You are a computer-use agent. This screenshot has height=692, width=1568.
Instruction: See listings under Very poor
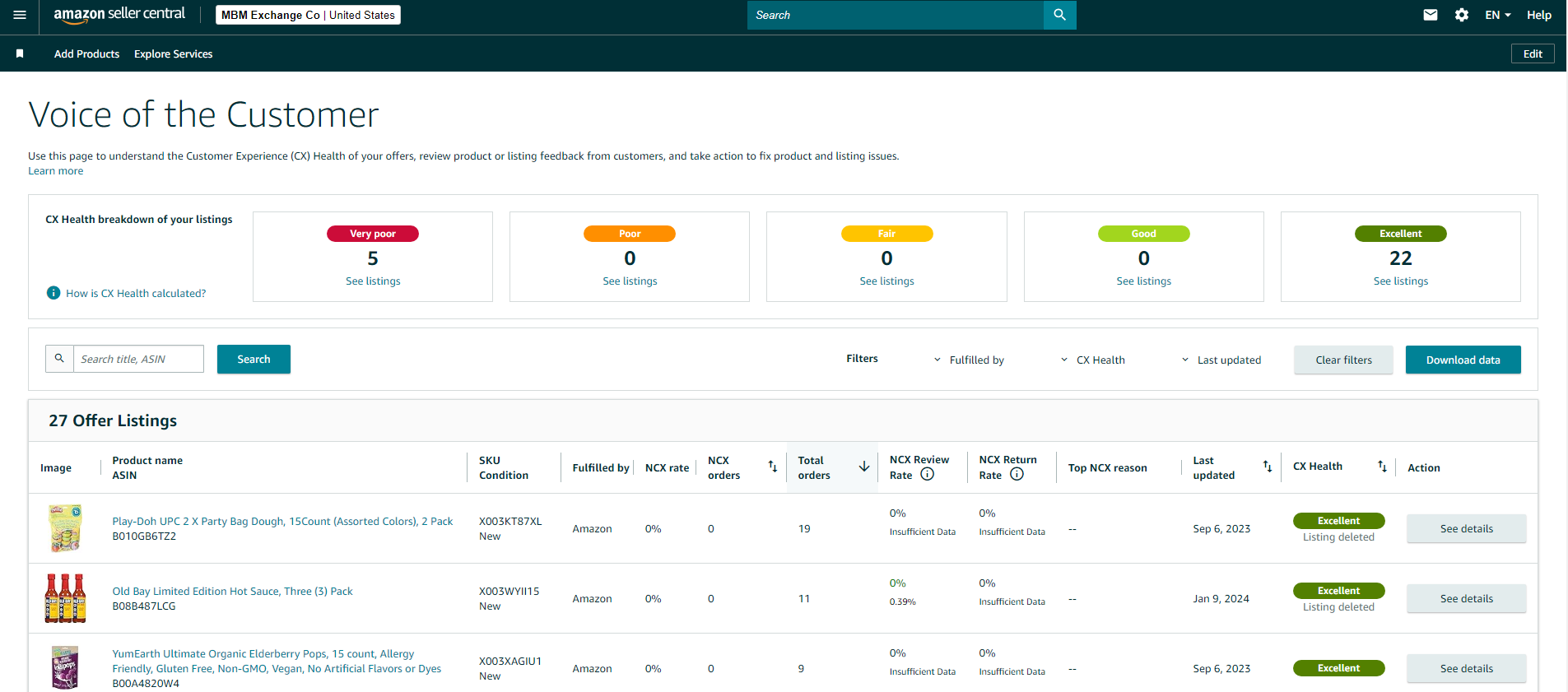click(x=373, y=281)
